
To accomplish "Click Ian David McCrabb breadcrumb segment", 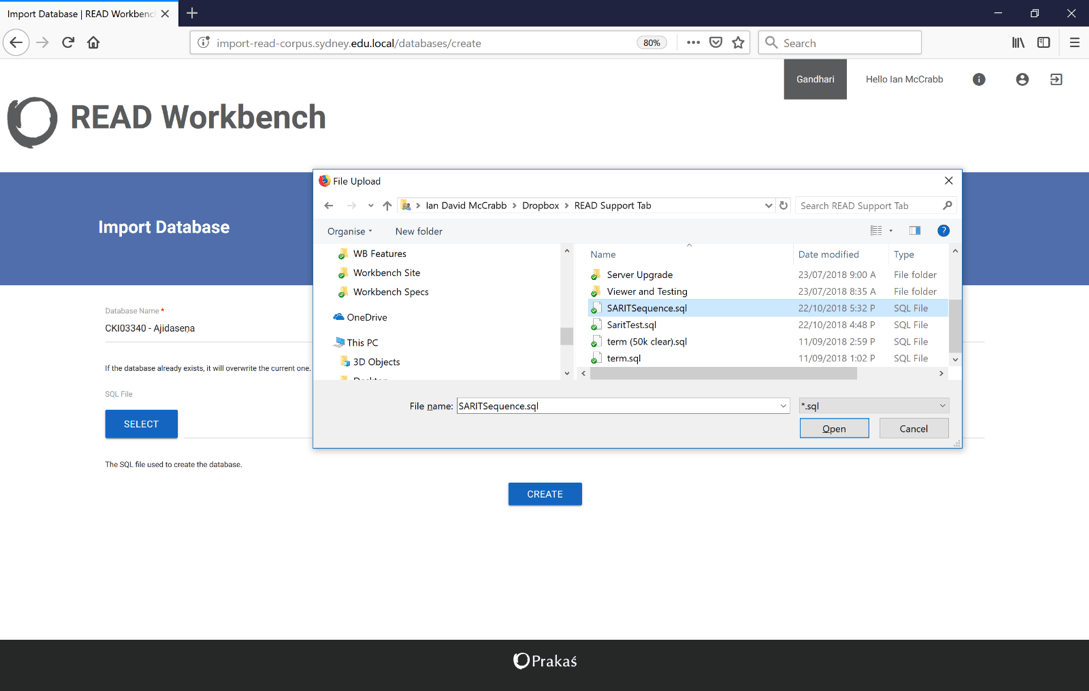I will tap(466, 206).
